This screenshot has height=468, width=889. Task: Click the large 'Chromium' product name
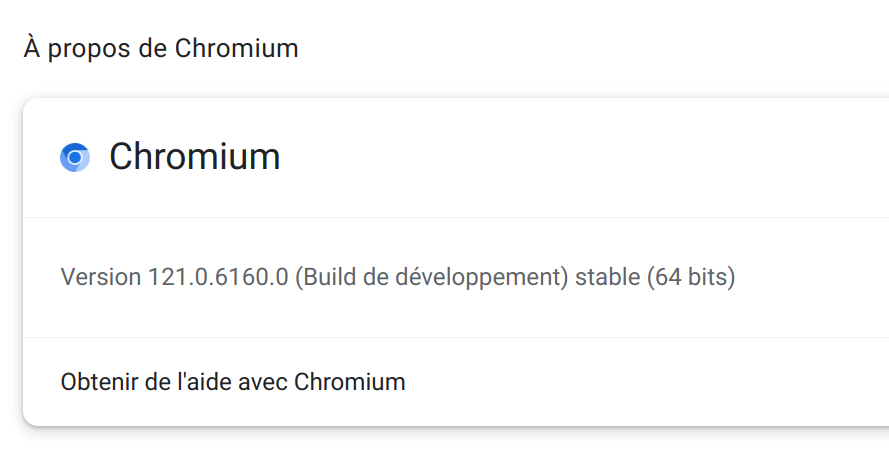click(x=195, y=157)
